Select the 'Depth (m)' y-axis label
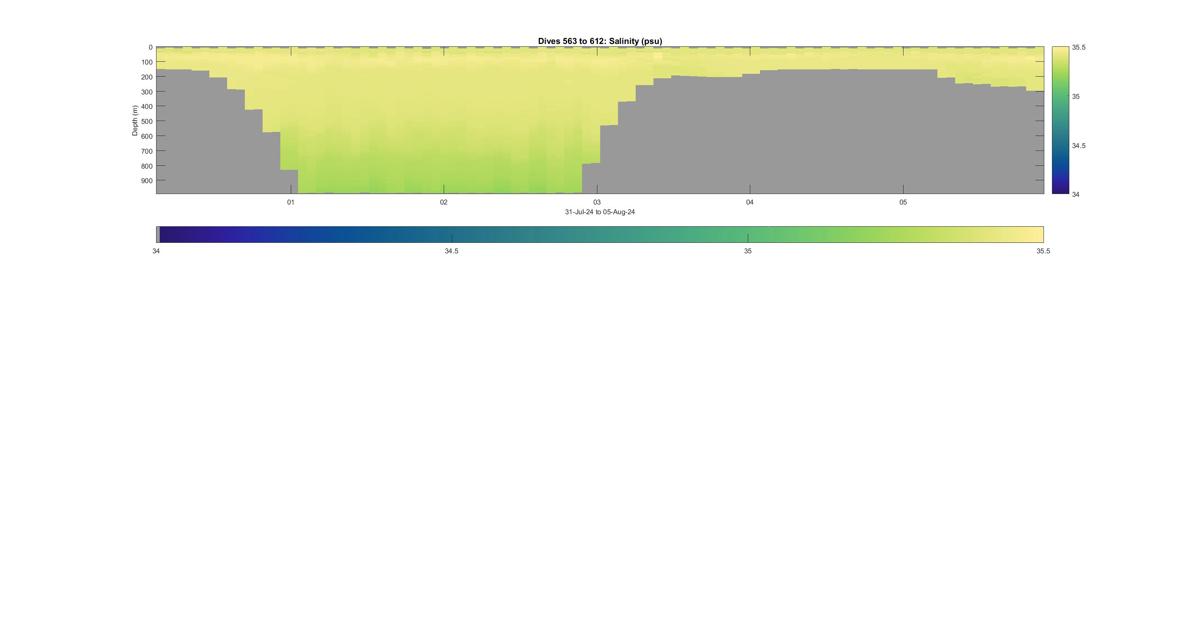This screenshot has width=1200, height=622. [134, 120]
